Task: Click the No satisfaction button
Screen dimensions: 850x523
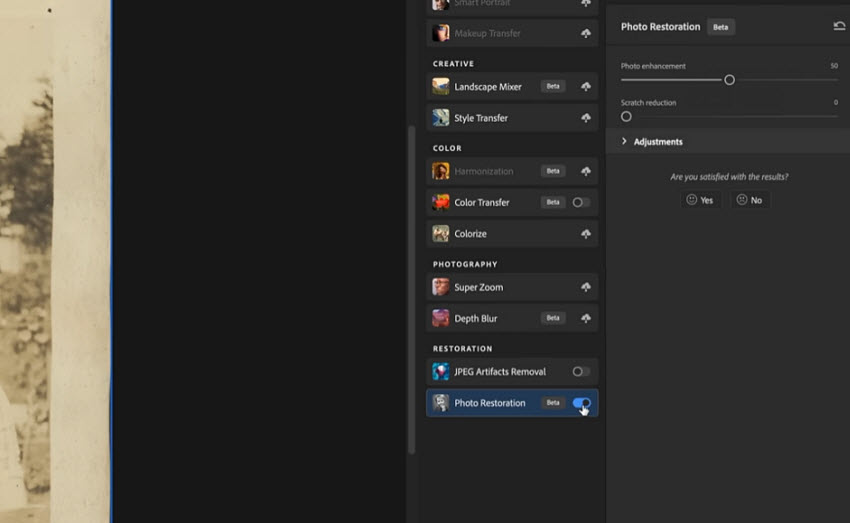Action: 748,200
